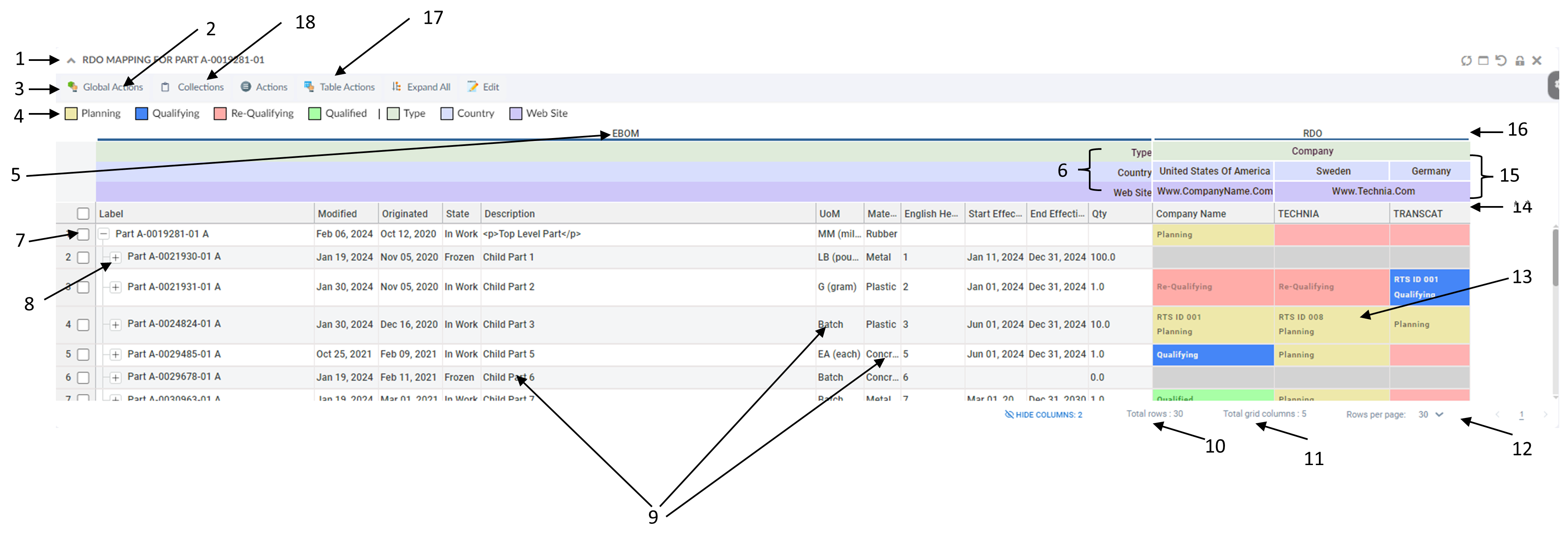
Task: Open the gear settings tab on right edge
Action: pos(1556,85)
